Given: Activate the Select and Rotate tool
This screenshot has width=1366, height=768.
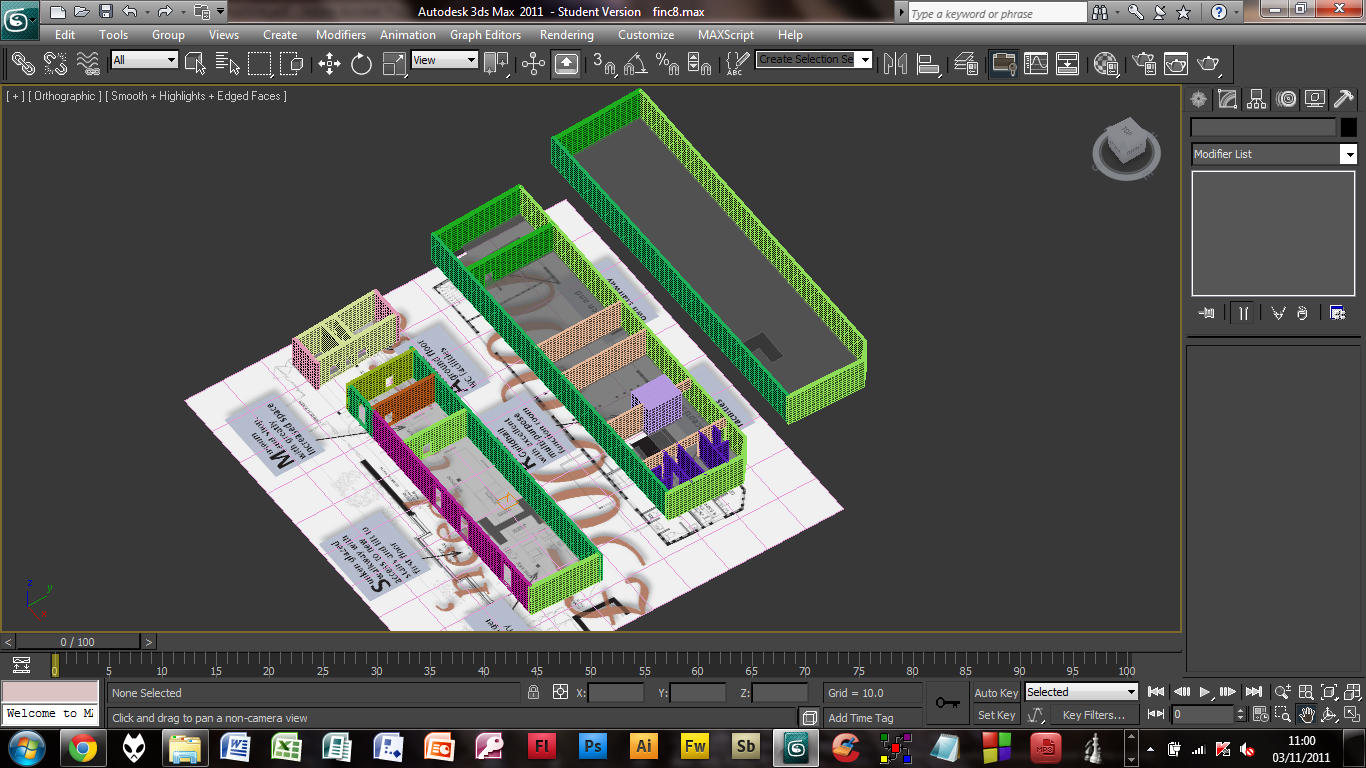Looking at the screenshot, I should click(361, 64).
